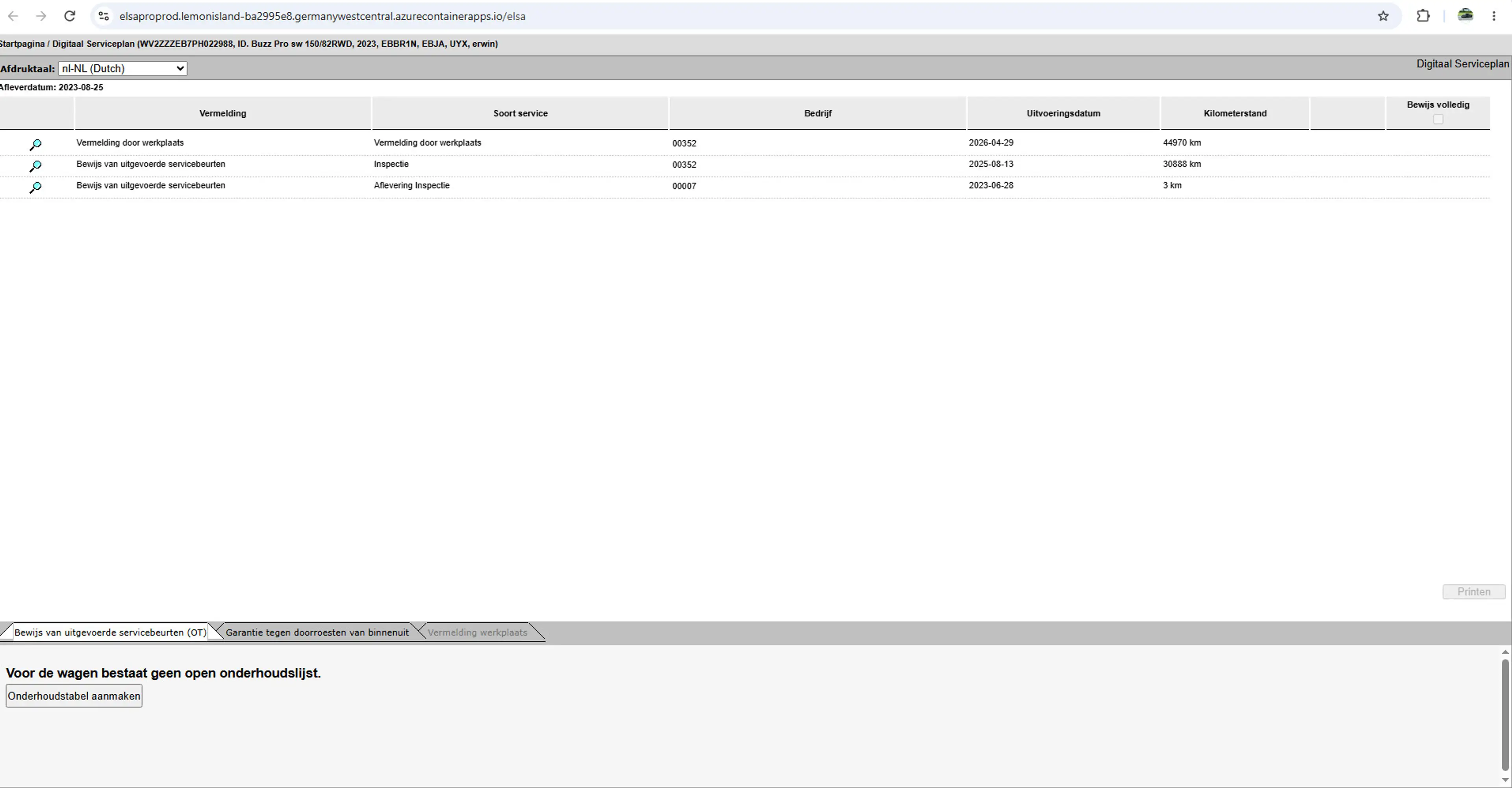1512x788 pixels.
Task: Open details for Vermelding door werkplaats row
Action: point(35,145)
